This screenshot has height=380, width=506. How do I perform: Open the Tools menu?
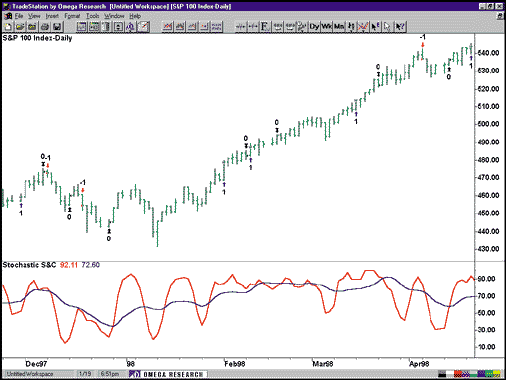coord(93,16)
